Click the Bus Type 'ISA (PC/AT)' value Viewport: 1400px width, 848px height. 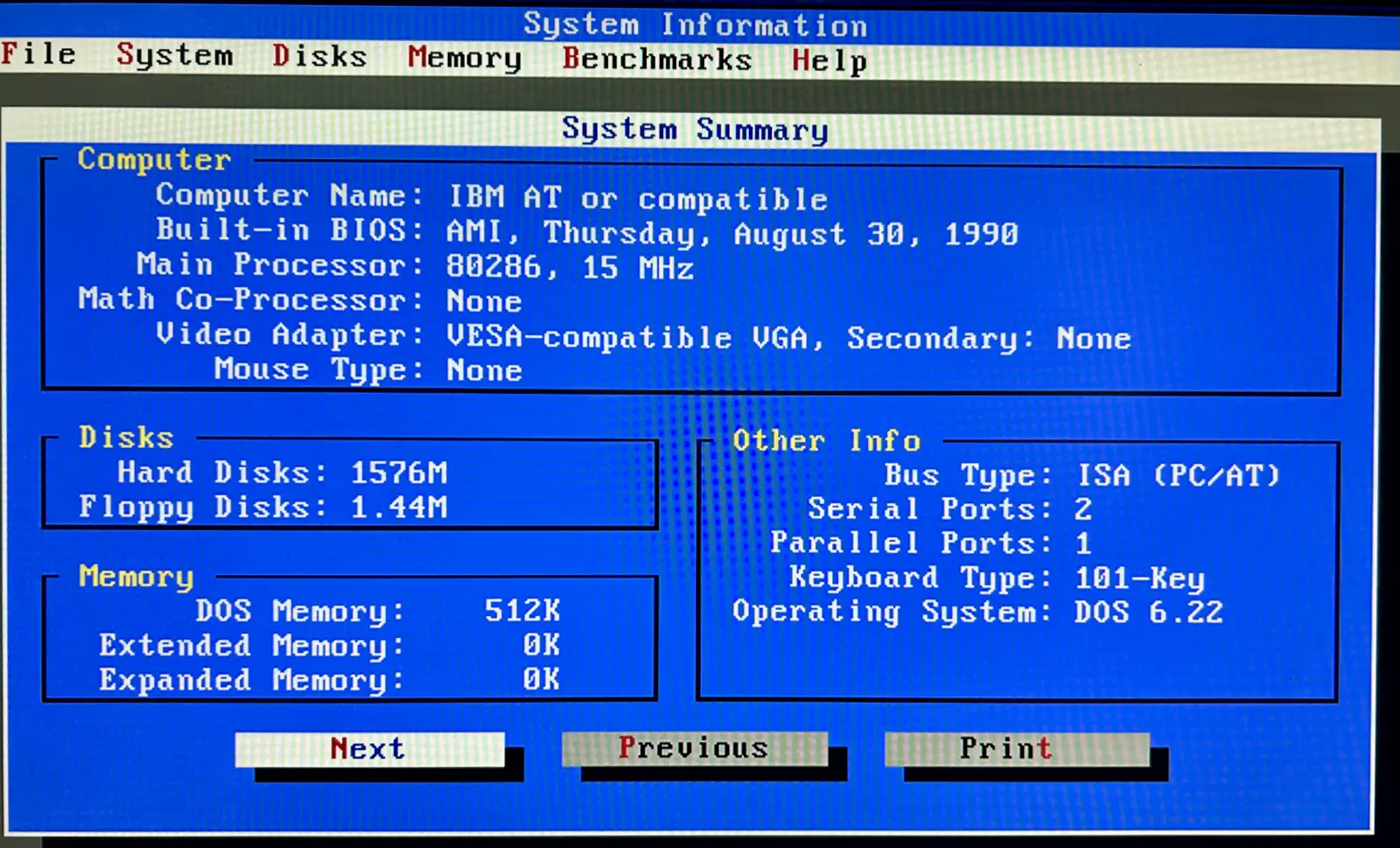(x=1179, y=475)
